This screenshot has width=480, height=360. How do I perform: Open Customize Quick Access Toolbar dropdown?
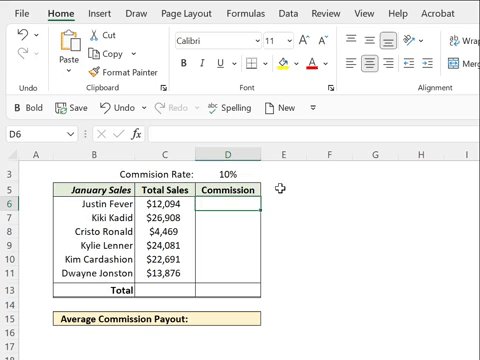(x=313, y=108)
